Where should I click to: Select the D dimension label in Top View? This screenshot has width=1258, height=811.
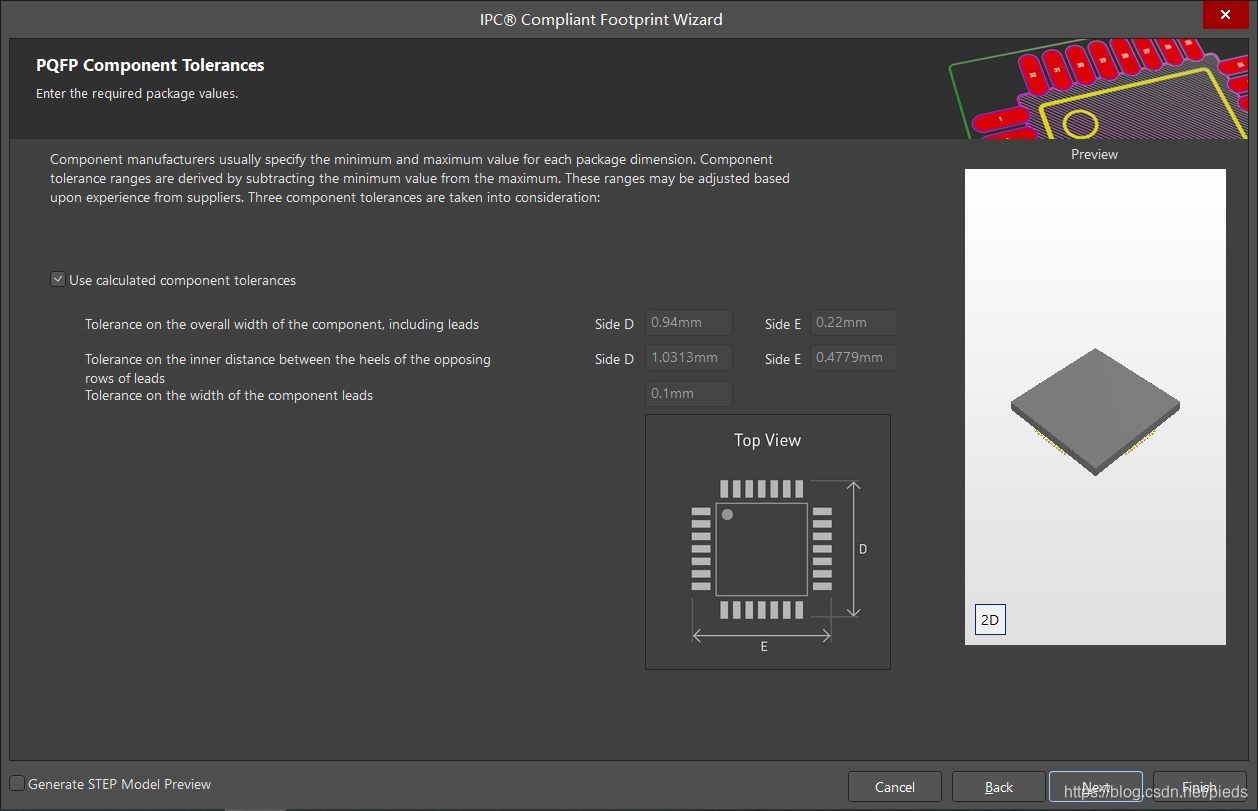(863, 549)
